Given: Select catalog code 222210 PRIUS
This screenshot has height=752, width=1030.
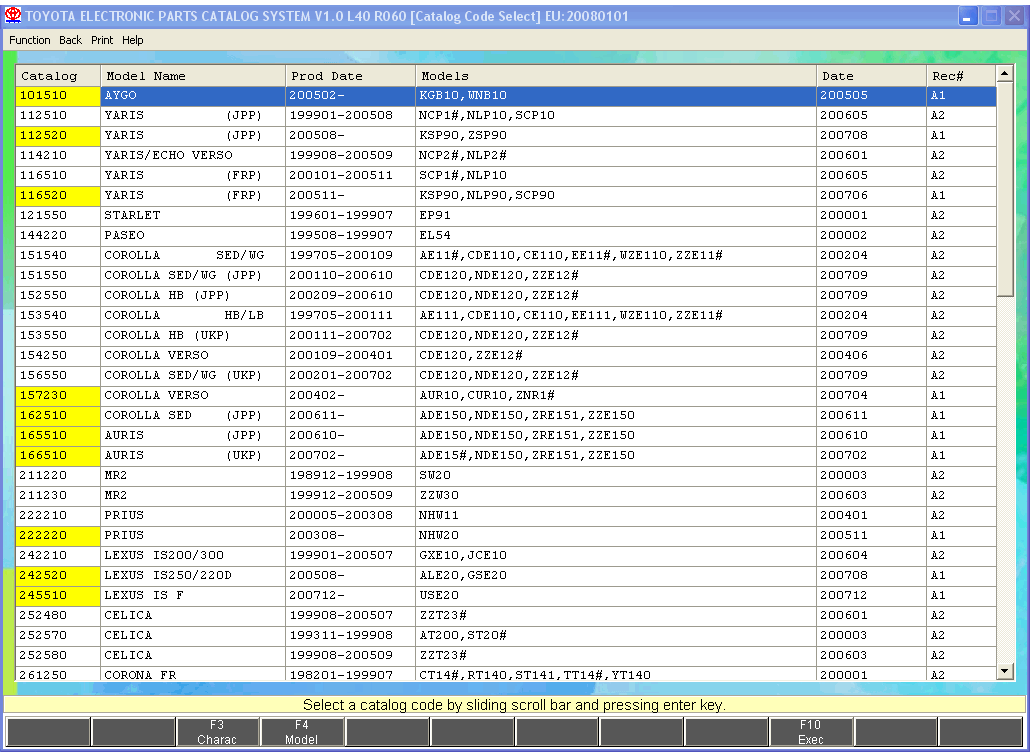Looking at the screenshot, I should [x=506, y=516].
